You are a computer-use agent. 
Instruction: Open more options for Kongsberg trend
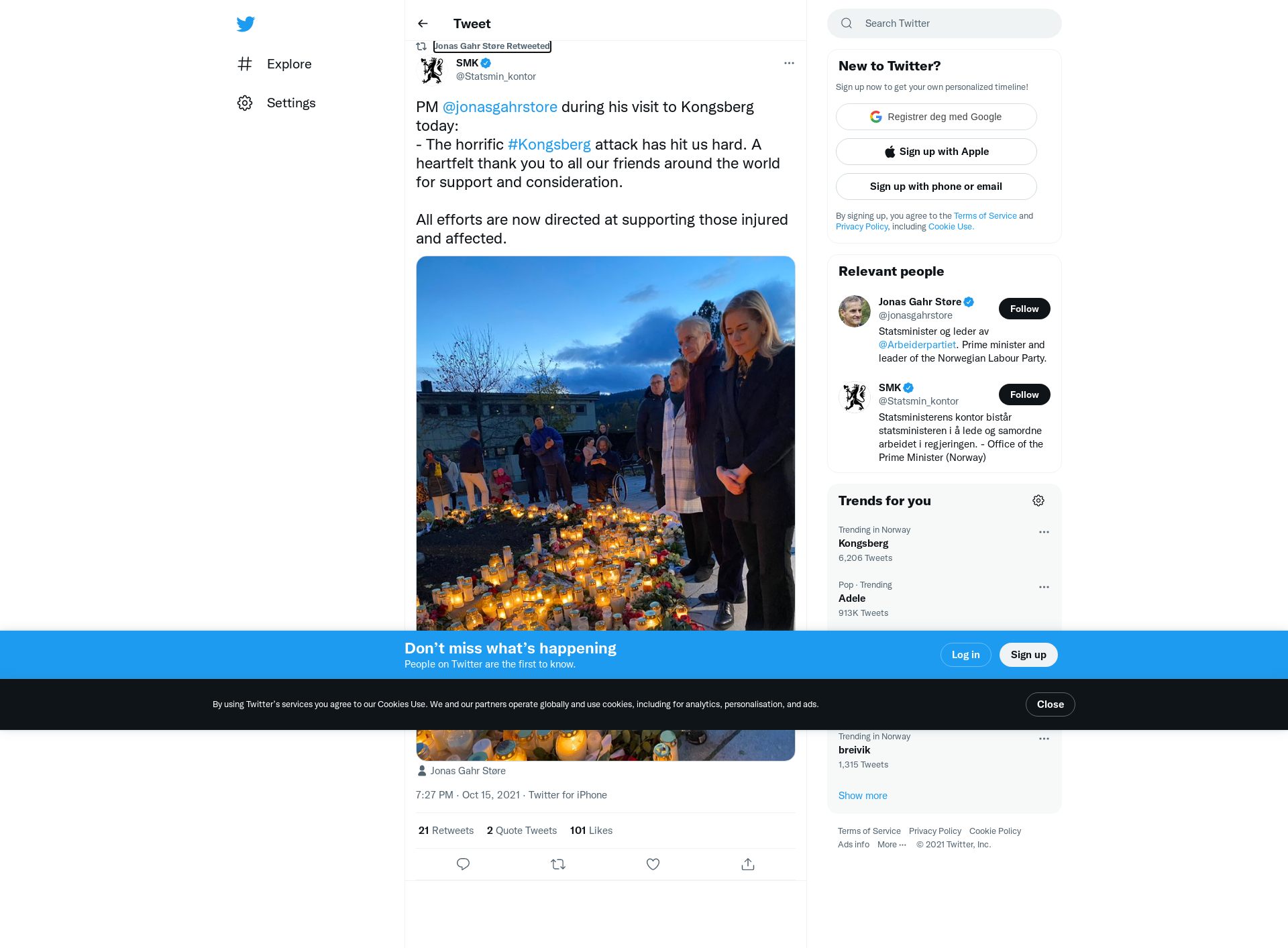pyautogui.click(x=1044, y=532)
